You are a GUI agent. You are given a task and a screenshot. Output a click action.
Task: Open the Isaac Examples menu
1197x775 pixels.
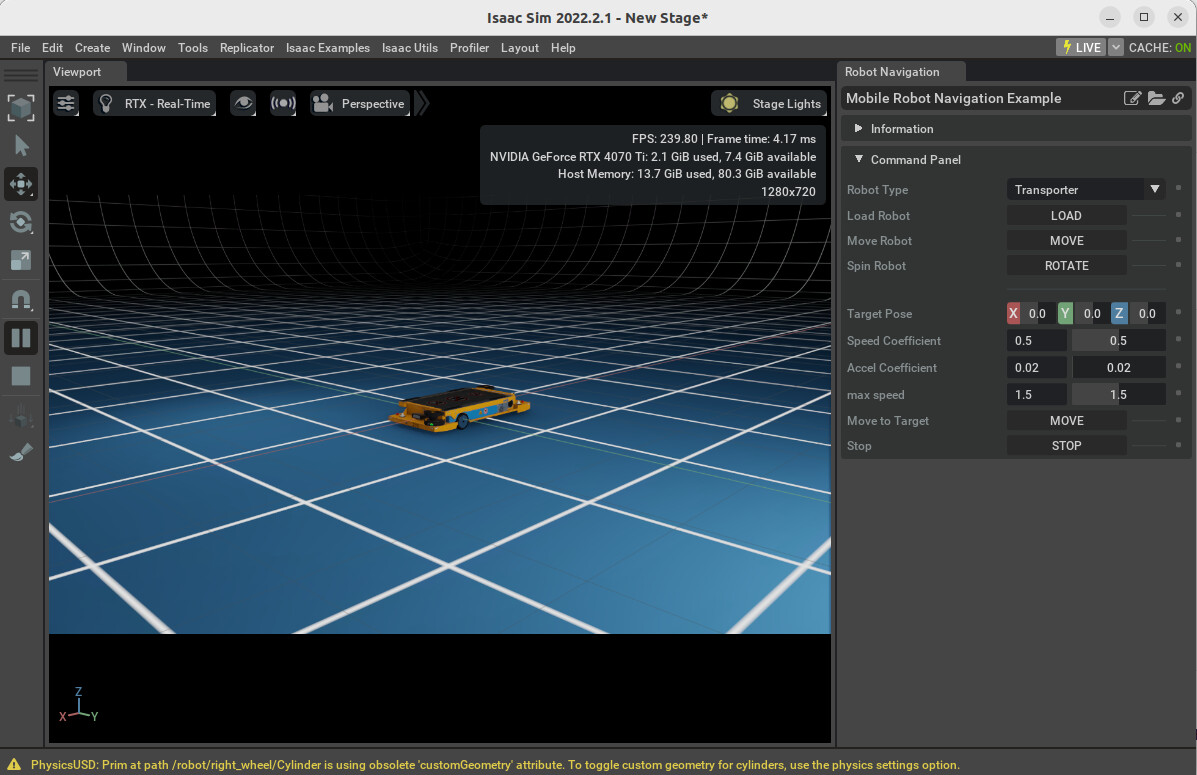pos(328,47)
